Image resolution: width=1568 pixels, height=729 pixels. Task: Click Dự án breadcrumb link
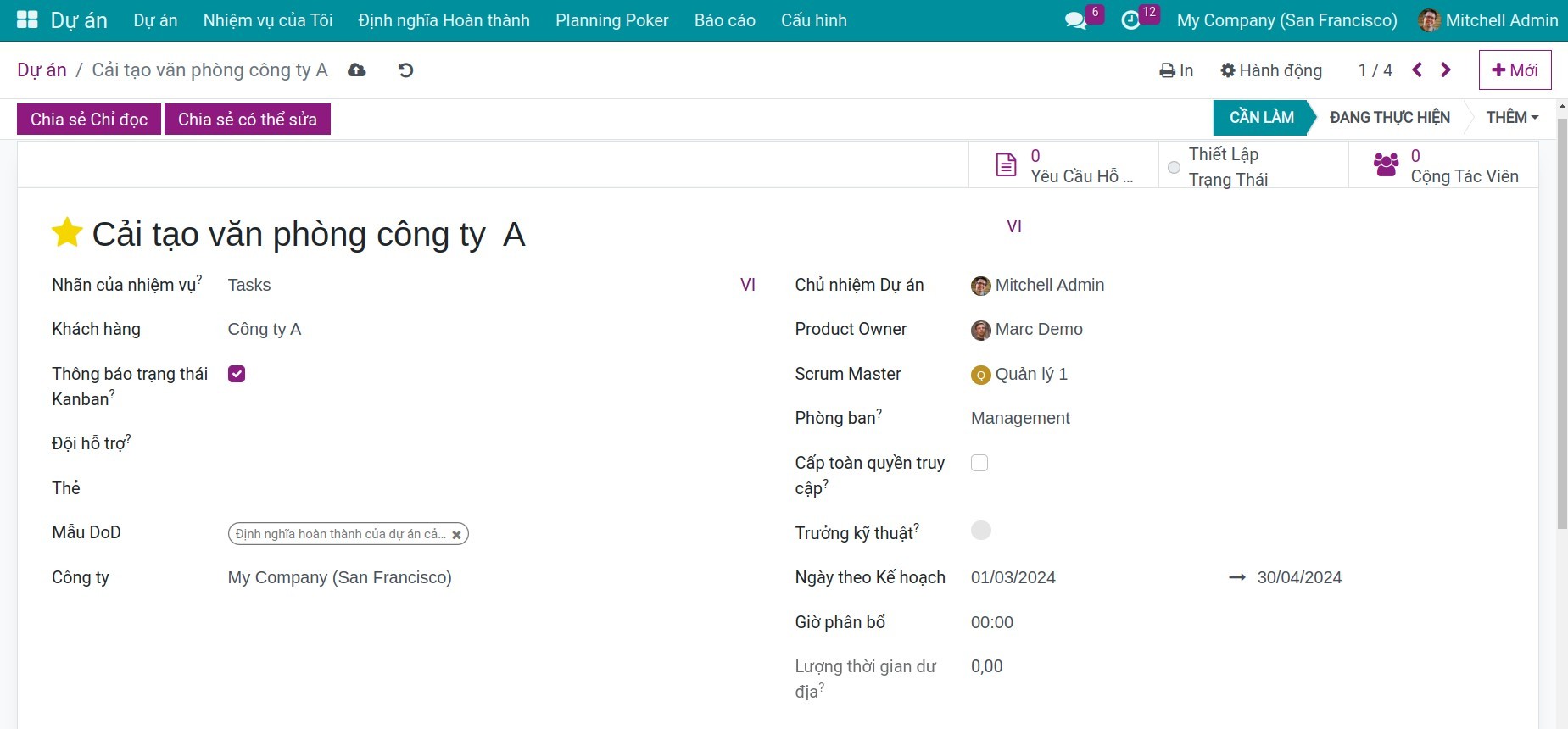tap(42, 70)
